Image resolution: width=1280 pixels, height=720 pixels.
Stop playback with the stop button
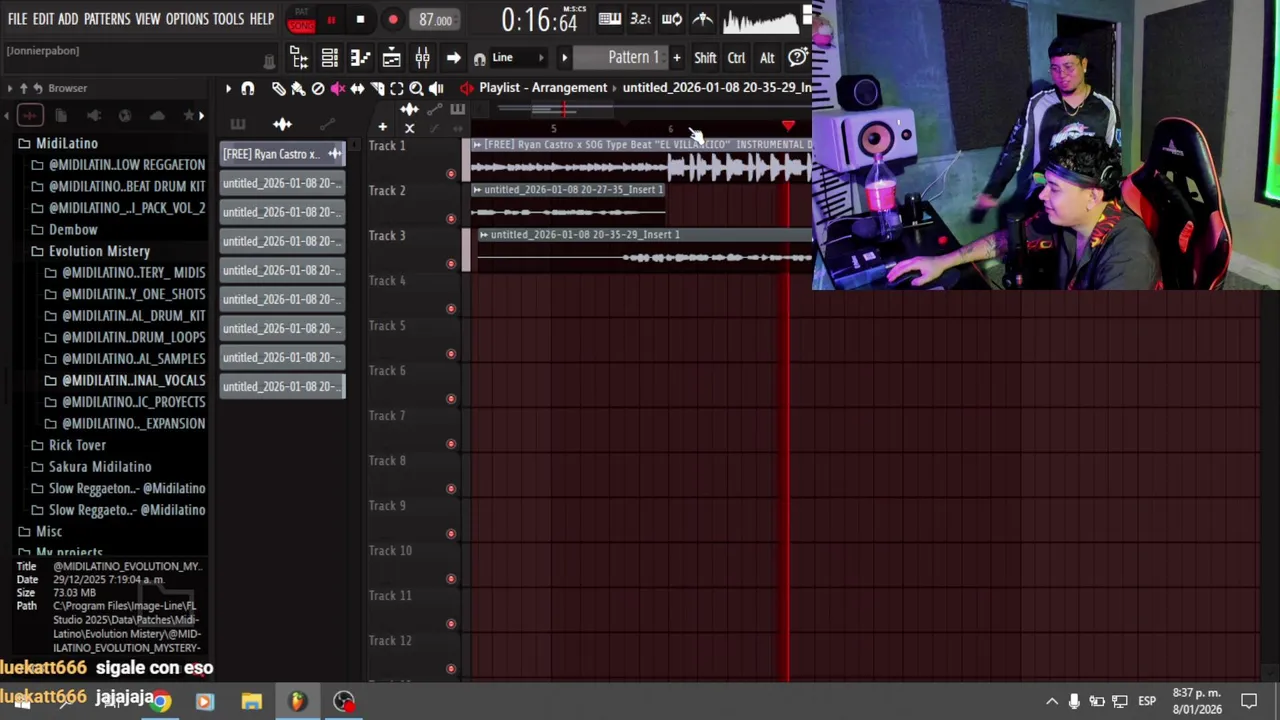pyautogui.click(x=360, y=20)
